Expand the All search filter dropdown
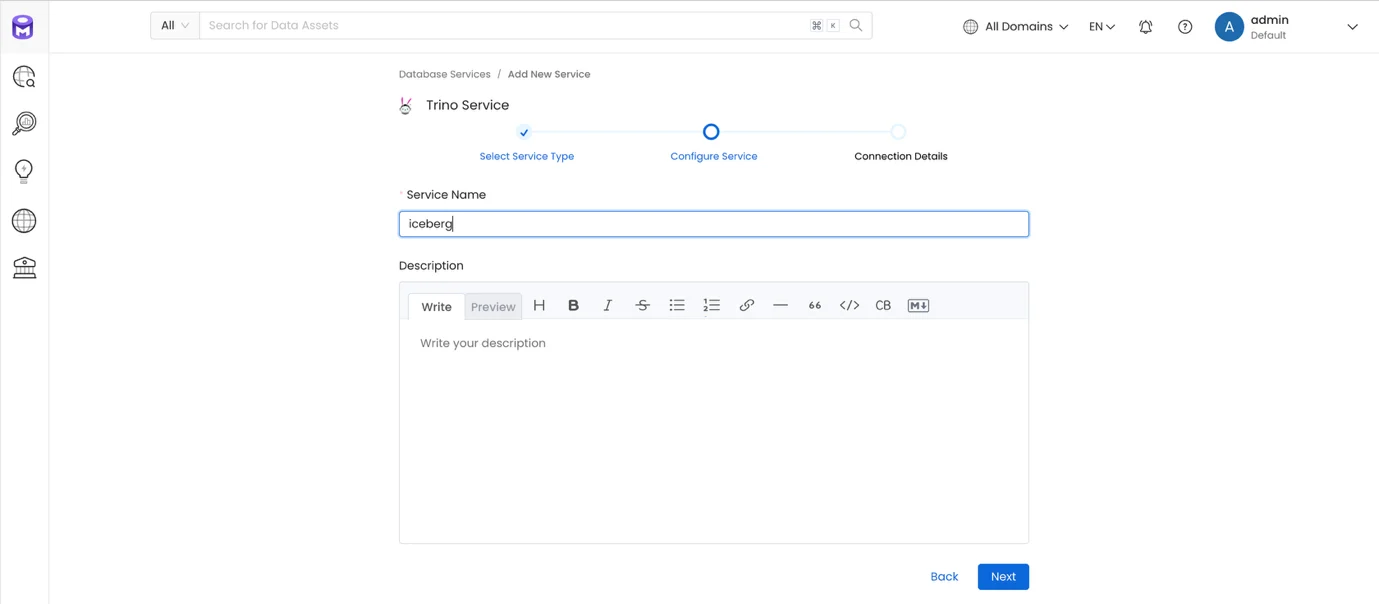This screenshot has height=604, width=1379. 175,25
